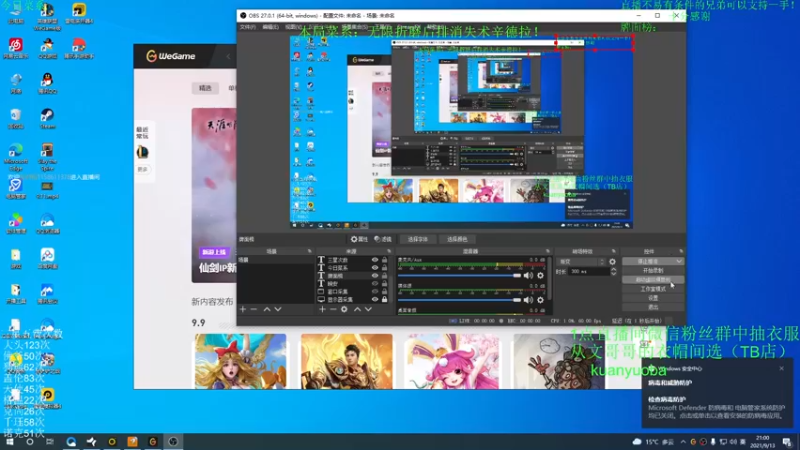The image size is (800, 450).
Task: Click the WeGame logo in the WeGame window
Action: (171, 56)
